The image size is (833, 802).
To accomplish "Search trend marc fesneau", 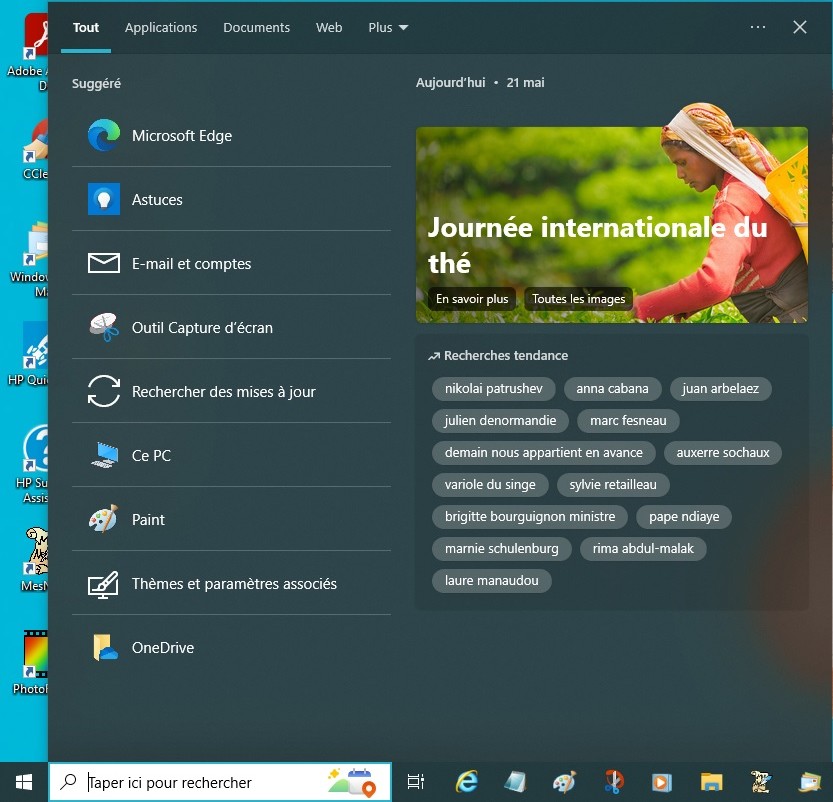I will pos(628,420).
